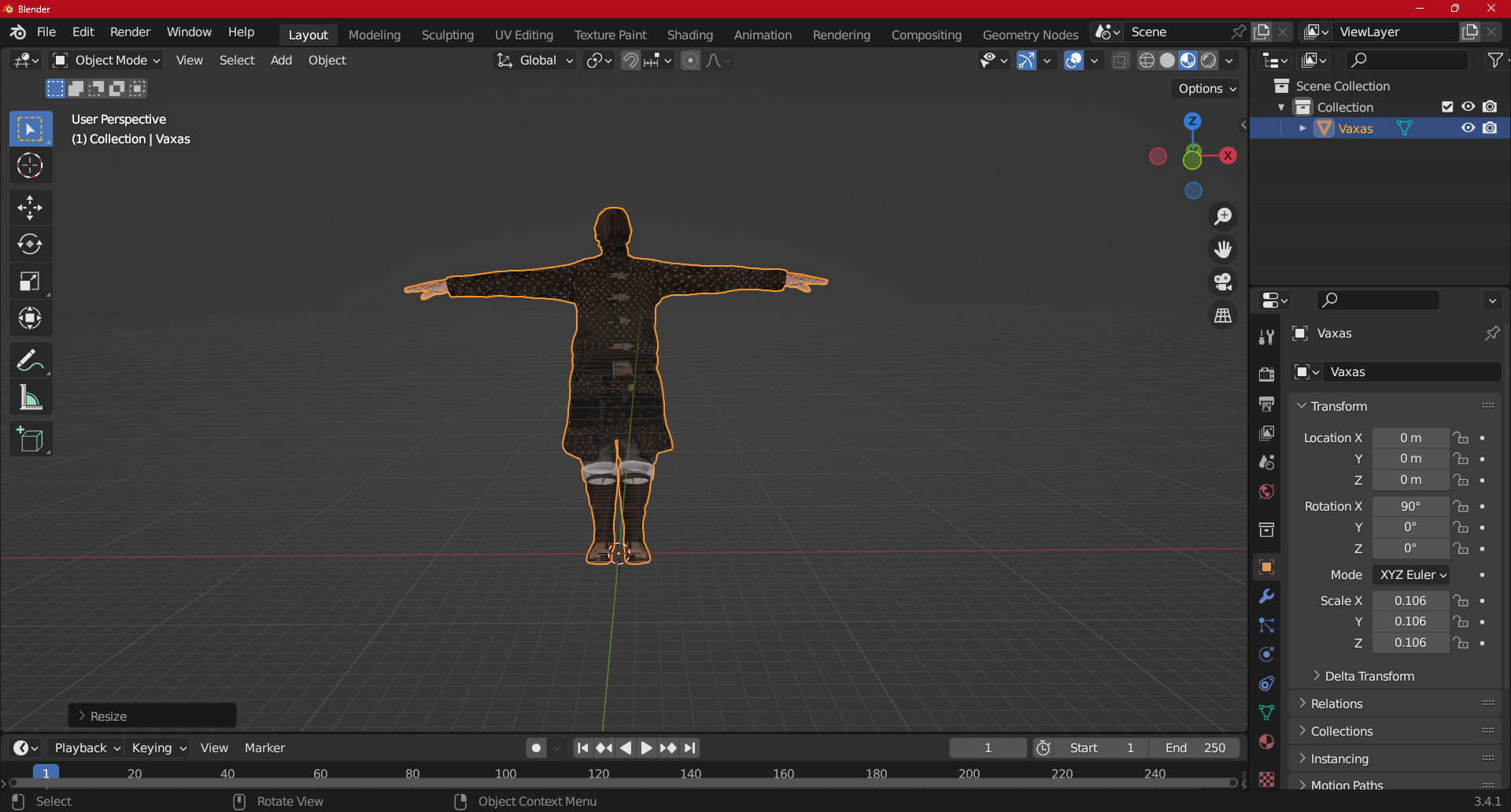Image resolution: width=1511 pixels, height=812 pixels.
Task: Open the Modifiers wrench properties tab
Action: 1266,596
